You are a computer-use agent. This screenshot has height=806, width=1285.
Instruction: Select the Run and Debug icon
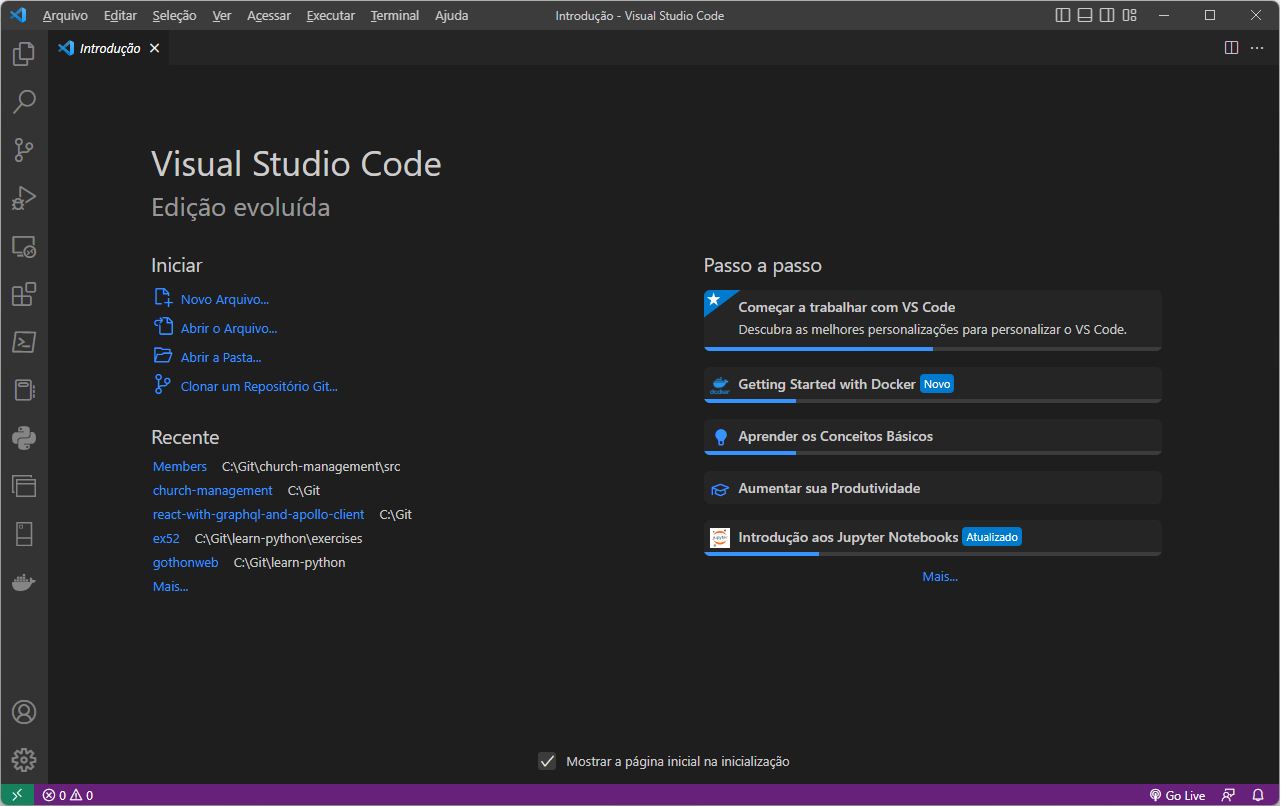23,198
